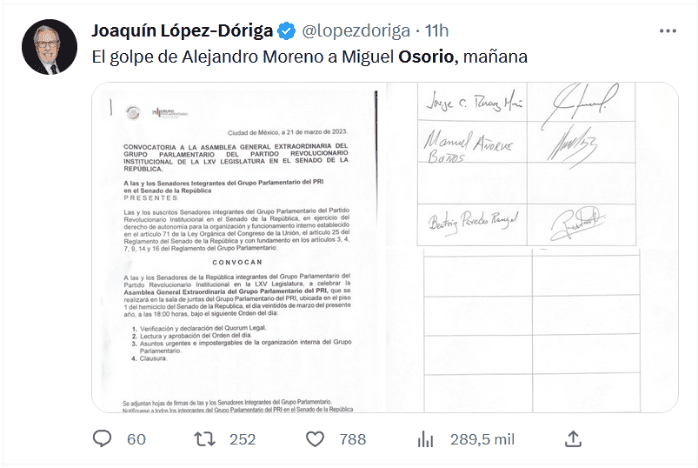Click the retweet arrows icon
Screen dimensions: 698x468
[204, 438]
